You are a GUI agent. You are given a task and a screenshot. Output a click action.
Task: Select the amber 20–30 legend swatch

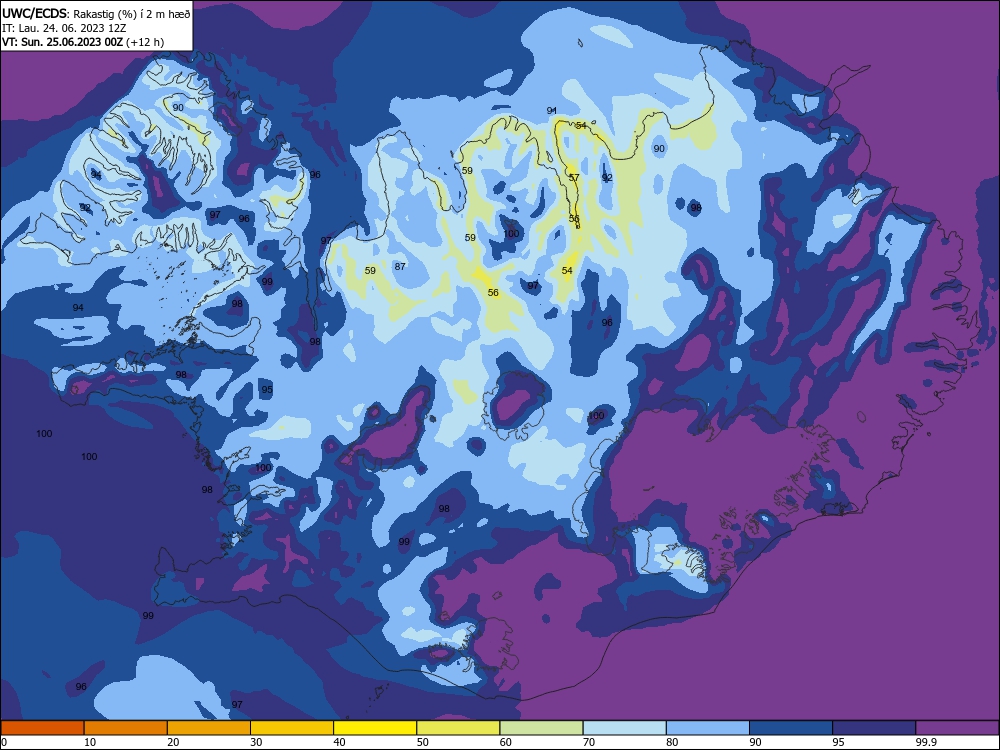(209, 728)
